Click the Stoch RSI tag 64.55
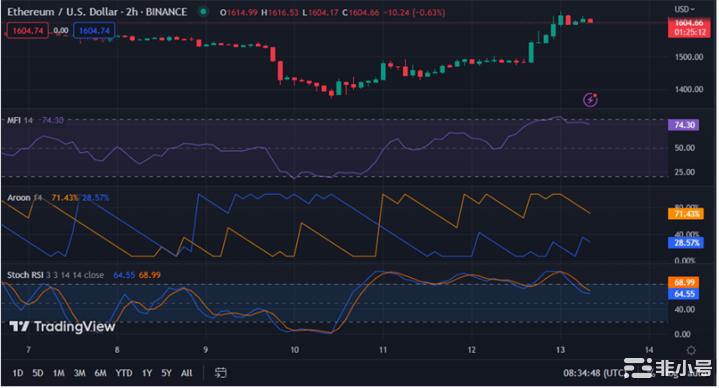 [684, 294]
